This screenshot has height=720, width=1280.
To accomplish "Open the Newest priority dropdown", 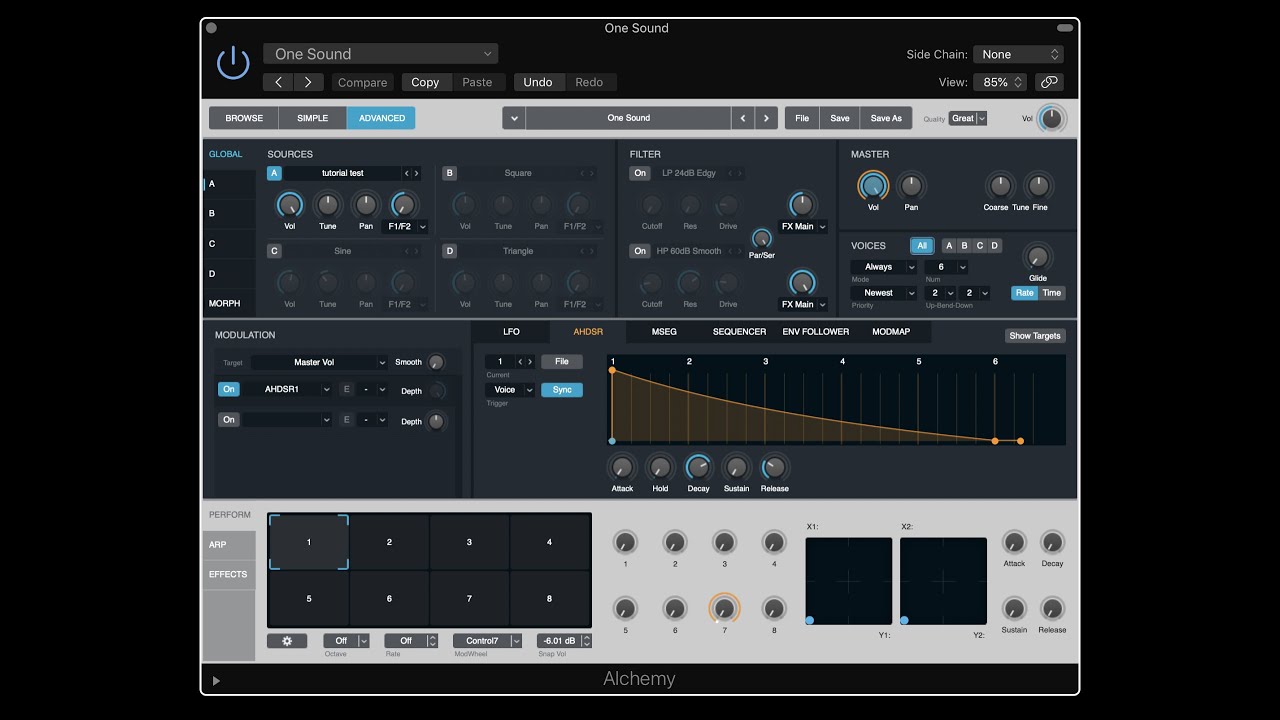I will tap(884, 293).
